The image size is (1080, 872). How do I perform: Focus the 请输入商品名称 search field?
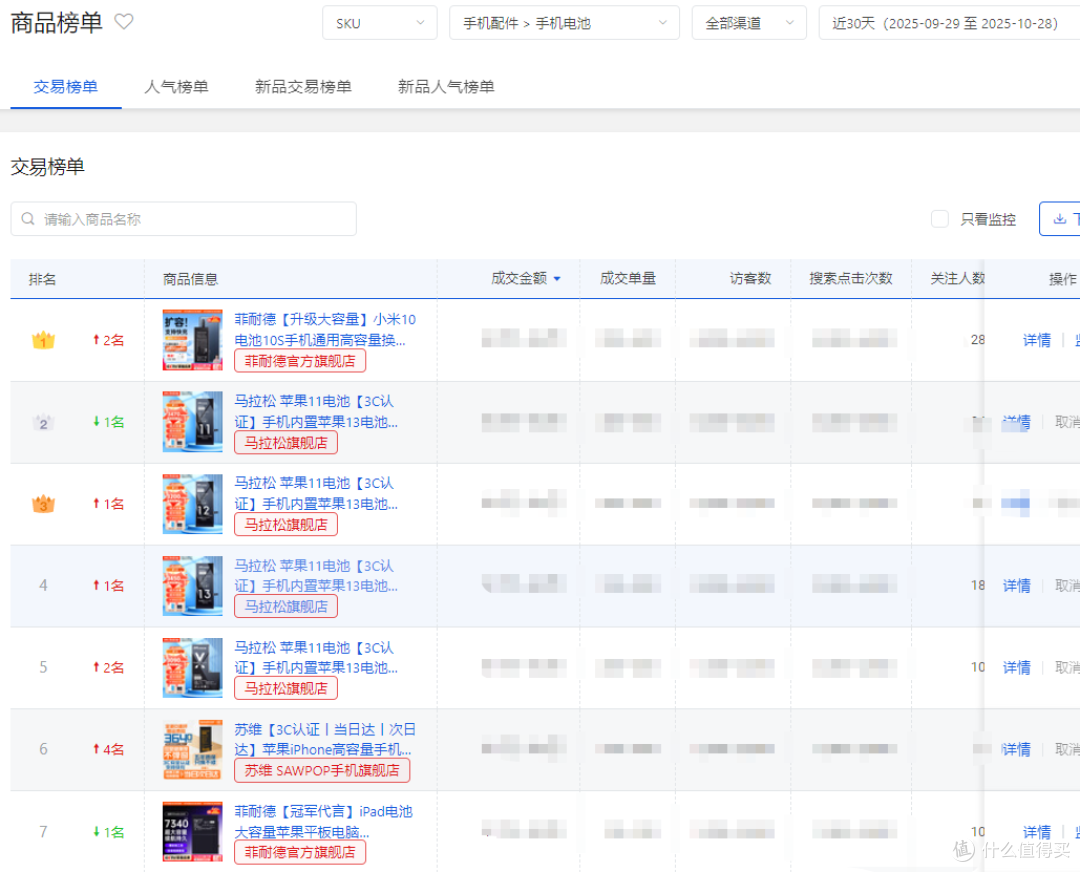[x=183, y=219]
